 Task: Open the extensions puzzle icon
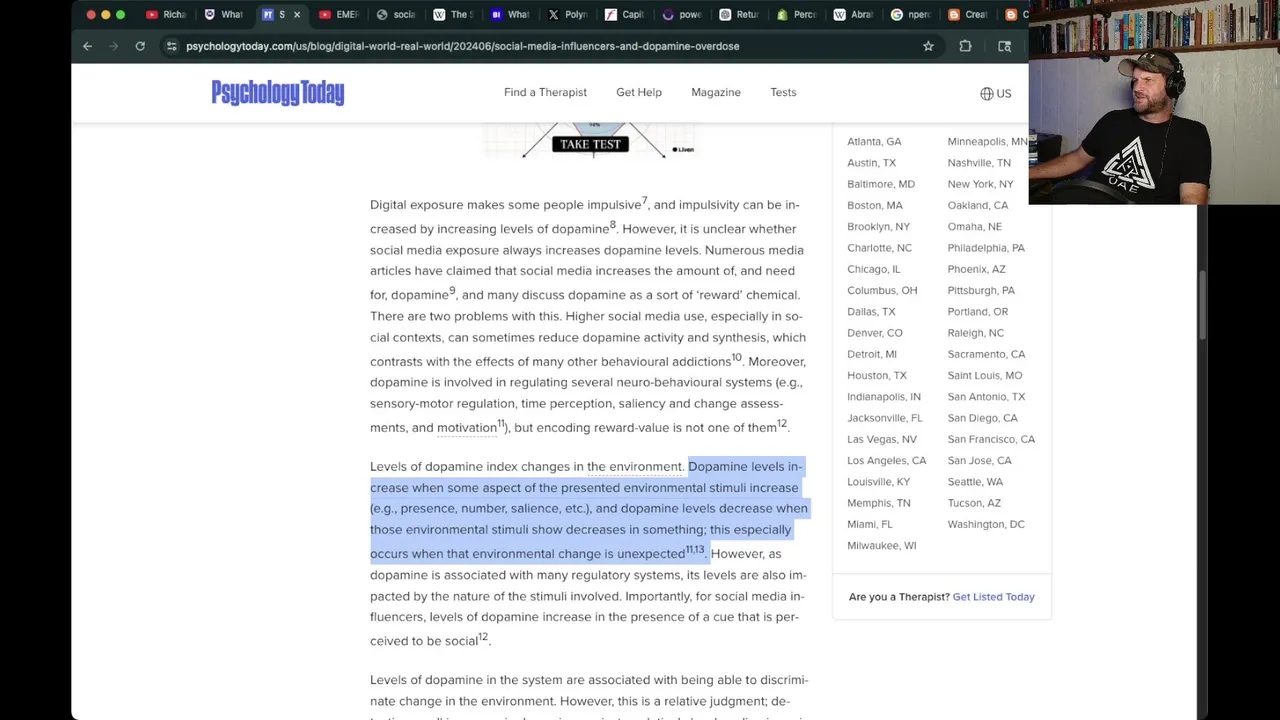click(965, 46)
